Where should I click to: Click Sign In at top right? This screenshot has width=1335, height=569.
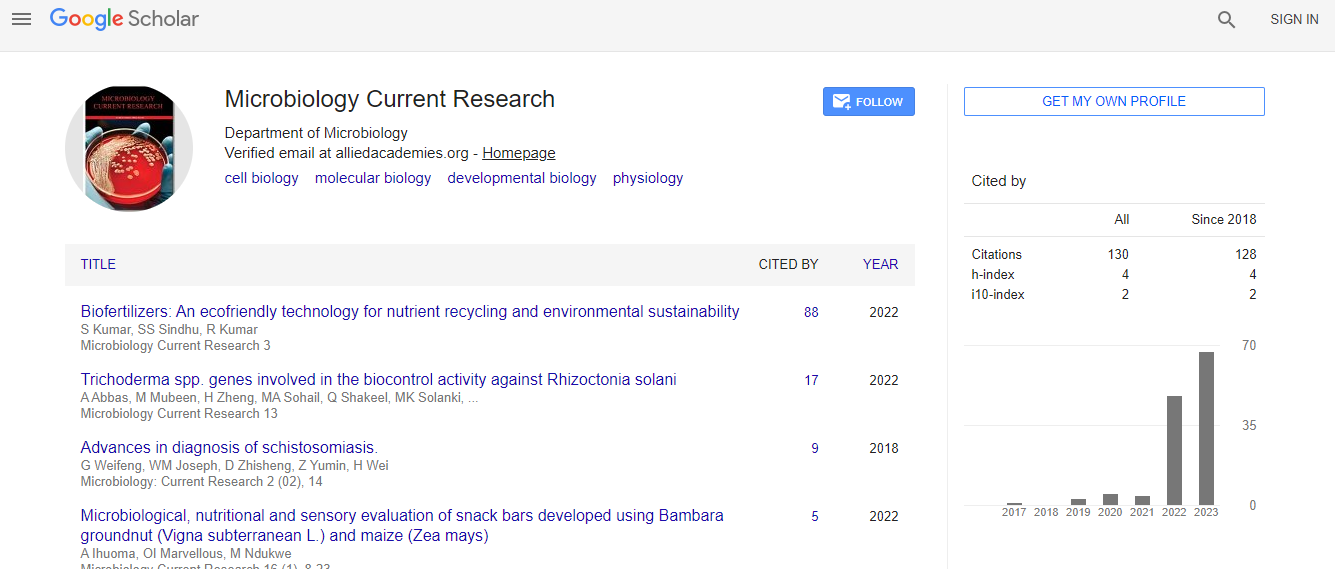coord(1293,19)
